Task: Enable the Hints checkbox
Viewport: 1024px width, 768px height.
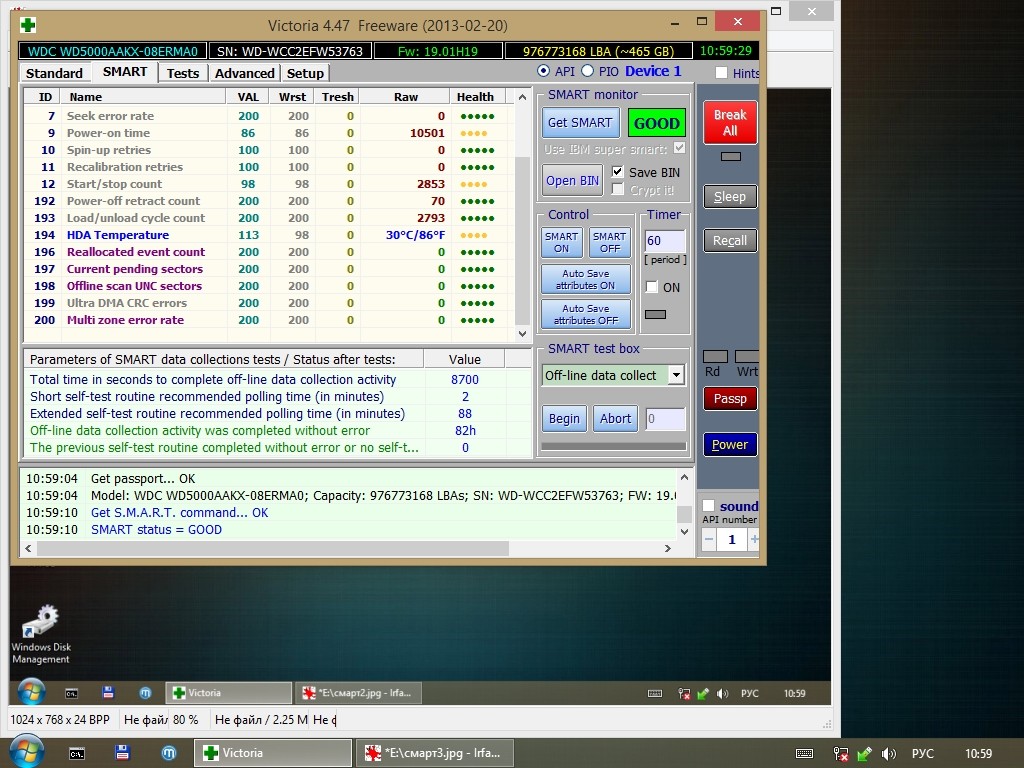Action: pyautogui.click(x=721, y=72)
